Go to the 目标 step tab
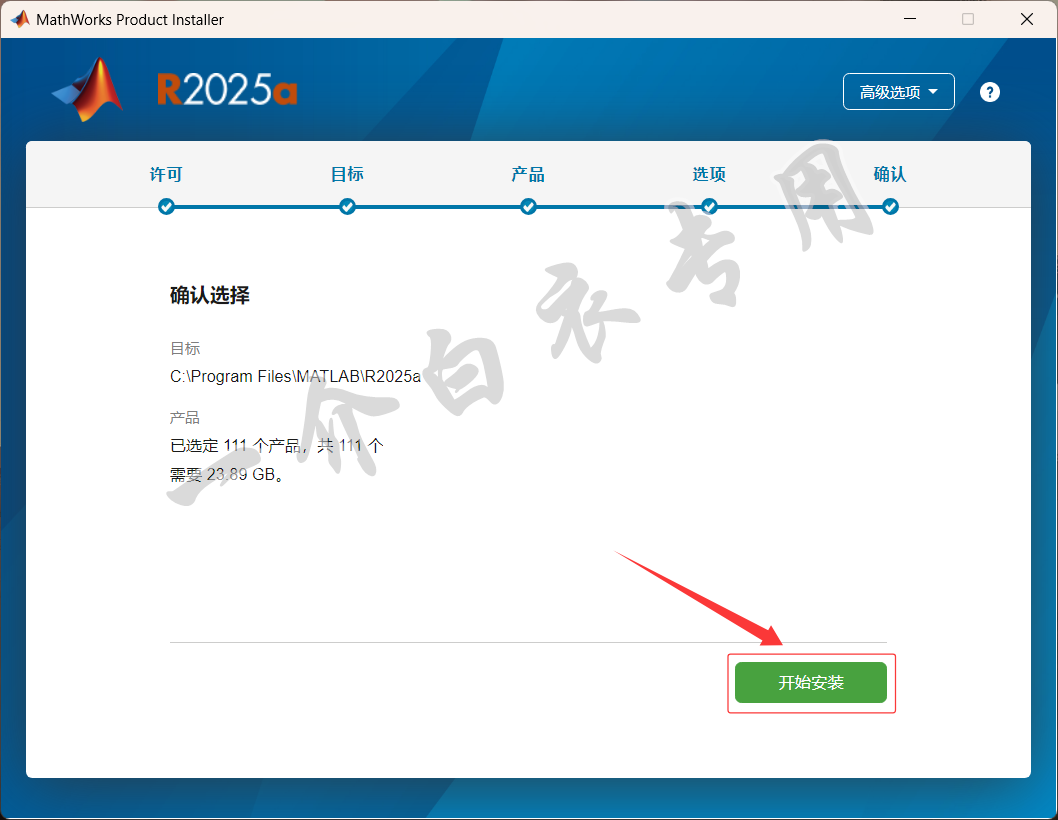The width and height of the screenshot is (1058, 820). [347, 174]
